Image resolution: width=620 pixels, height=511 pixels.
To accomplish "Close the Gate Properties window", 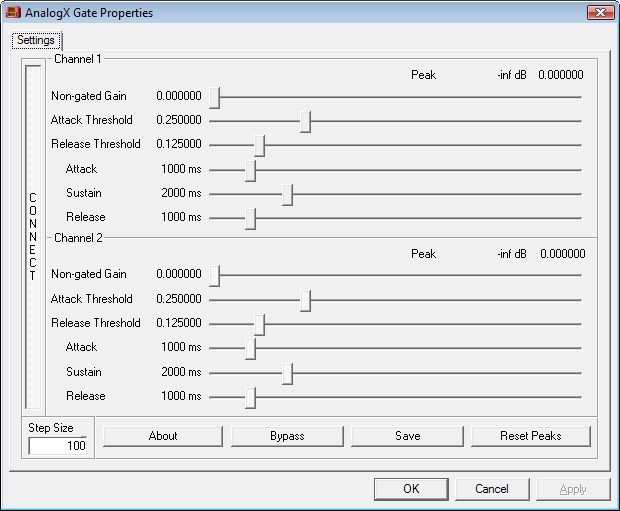I will [598, 13].
